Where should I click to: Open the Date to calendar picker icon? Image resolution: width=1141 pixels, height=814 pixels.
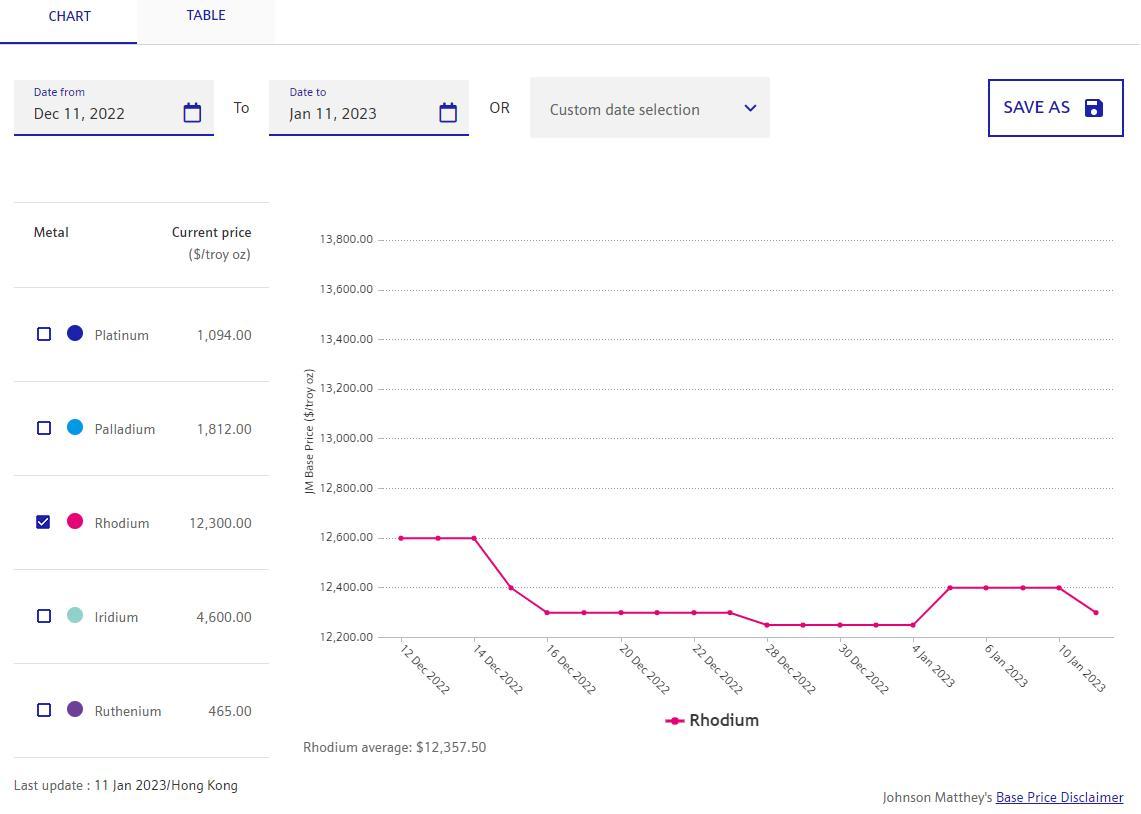[448, 113]
